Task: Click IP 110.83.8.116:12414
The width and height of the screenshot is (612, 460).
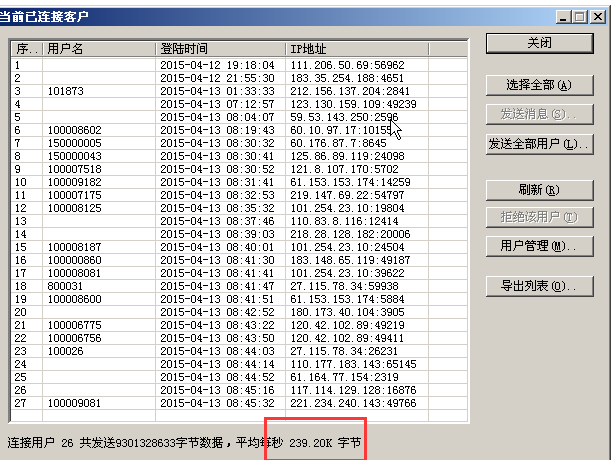Action: 344,221
